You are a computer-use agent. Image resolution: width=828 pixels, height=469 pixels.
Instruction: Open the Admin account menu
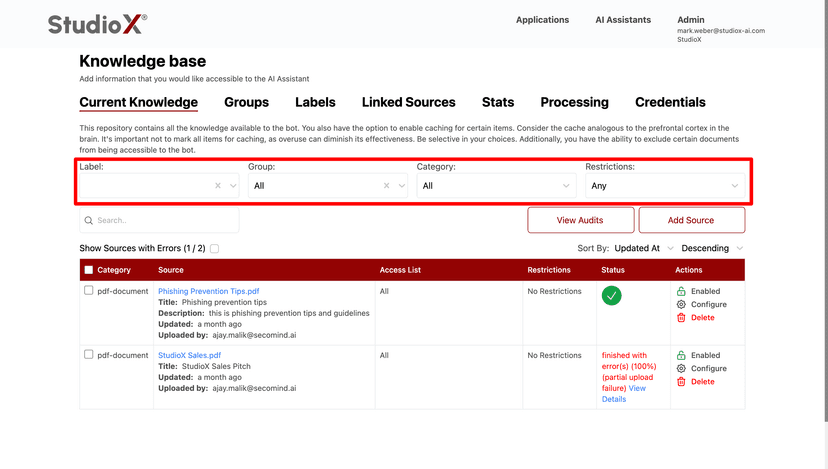[x=691, y=20]
